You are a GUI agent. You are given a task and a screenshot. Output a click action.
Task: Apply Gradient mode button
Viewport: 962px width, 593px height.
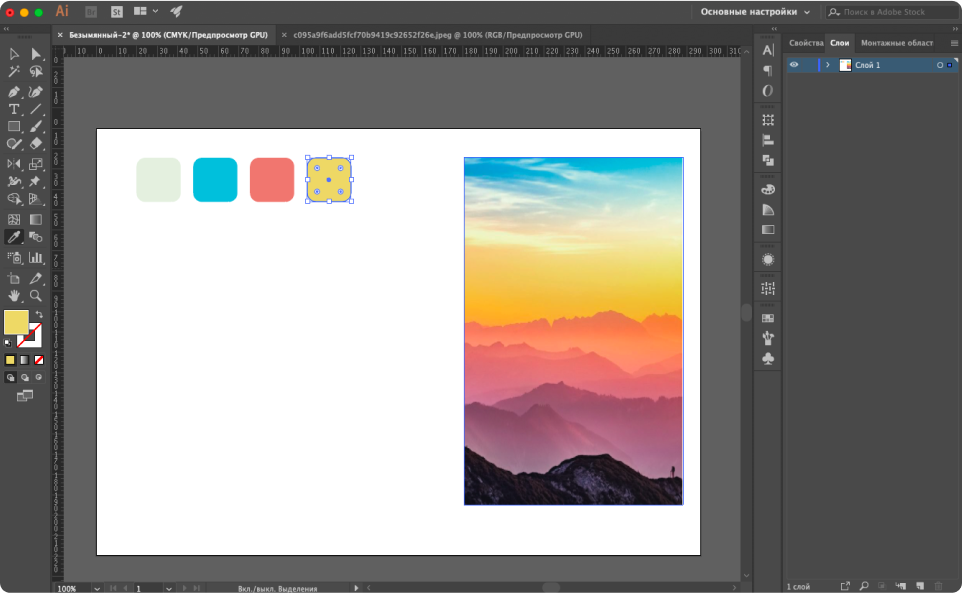[x=25, y=360]
